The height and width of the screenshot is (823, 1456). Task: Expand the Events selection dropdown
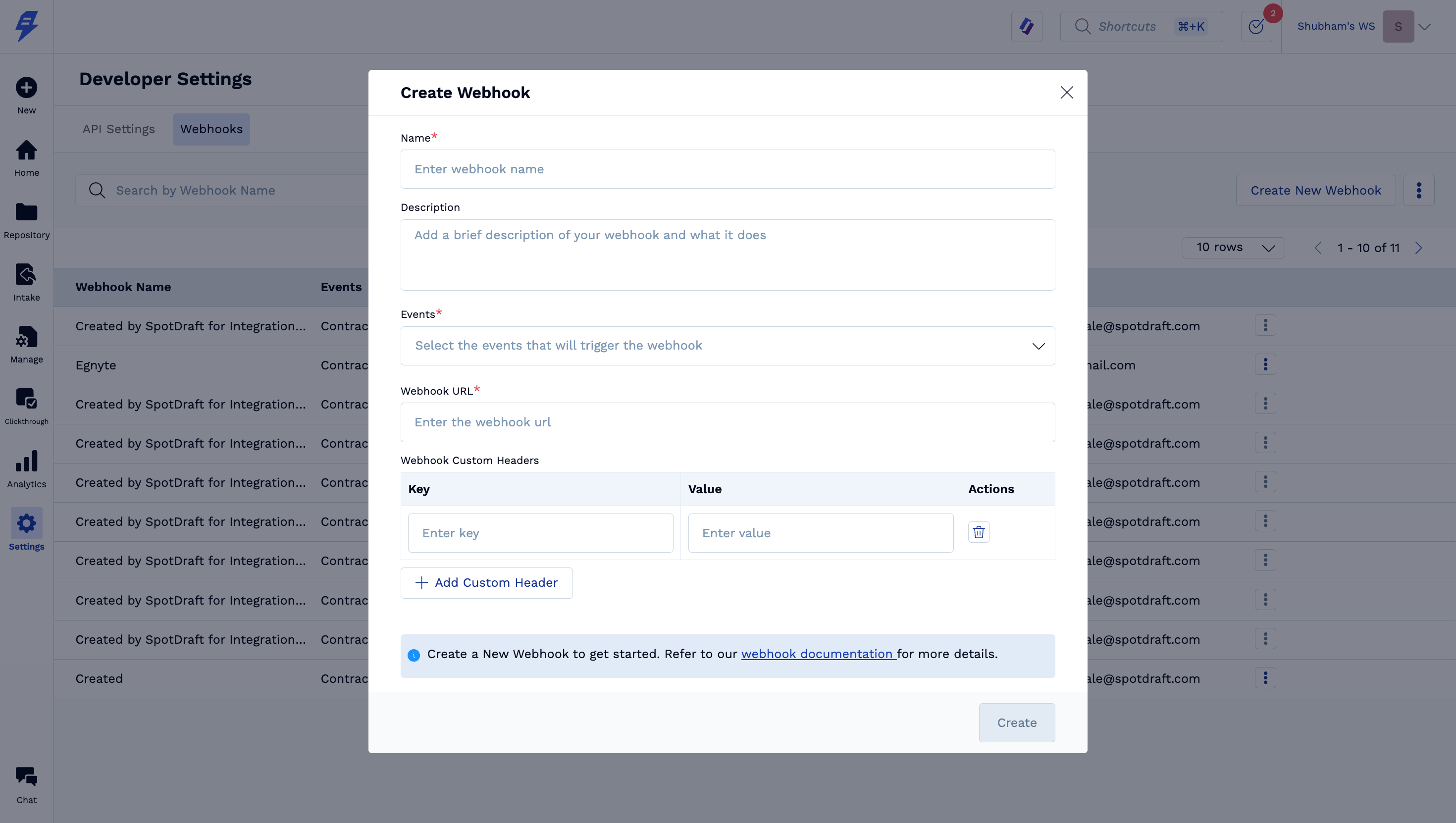coord(728,345)
